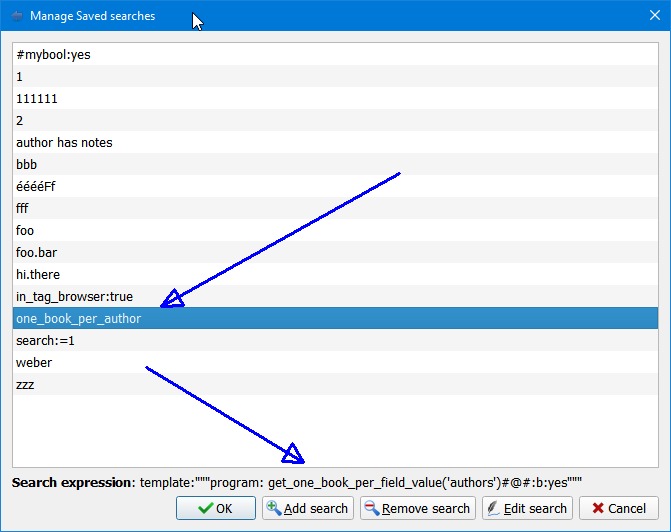Select the saved search named 1
Image resolution: width=671 pixels, height=532 pixels.
pyautogui.click(x=335, y=77)
